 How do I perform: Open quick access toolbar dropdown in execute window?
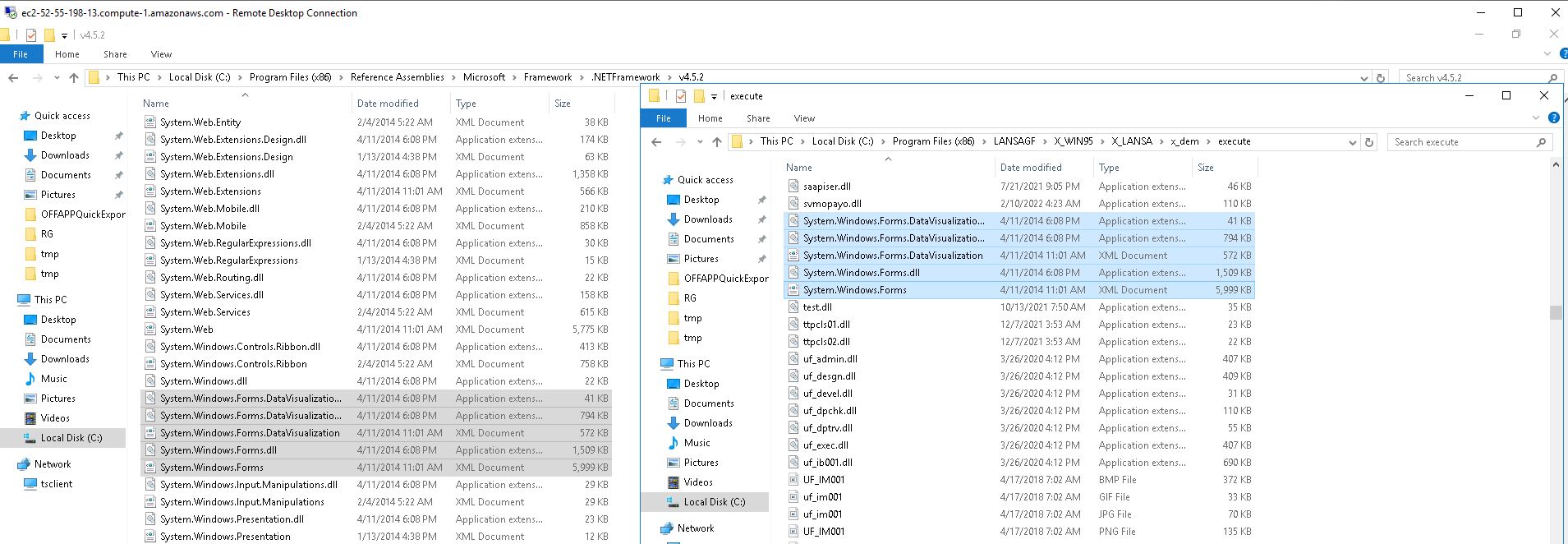pyautogui.click(x=714, y=97)
